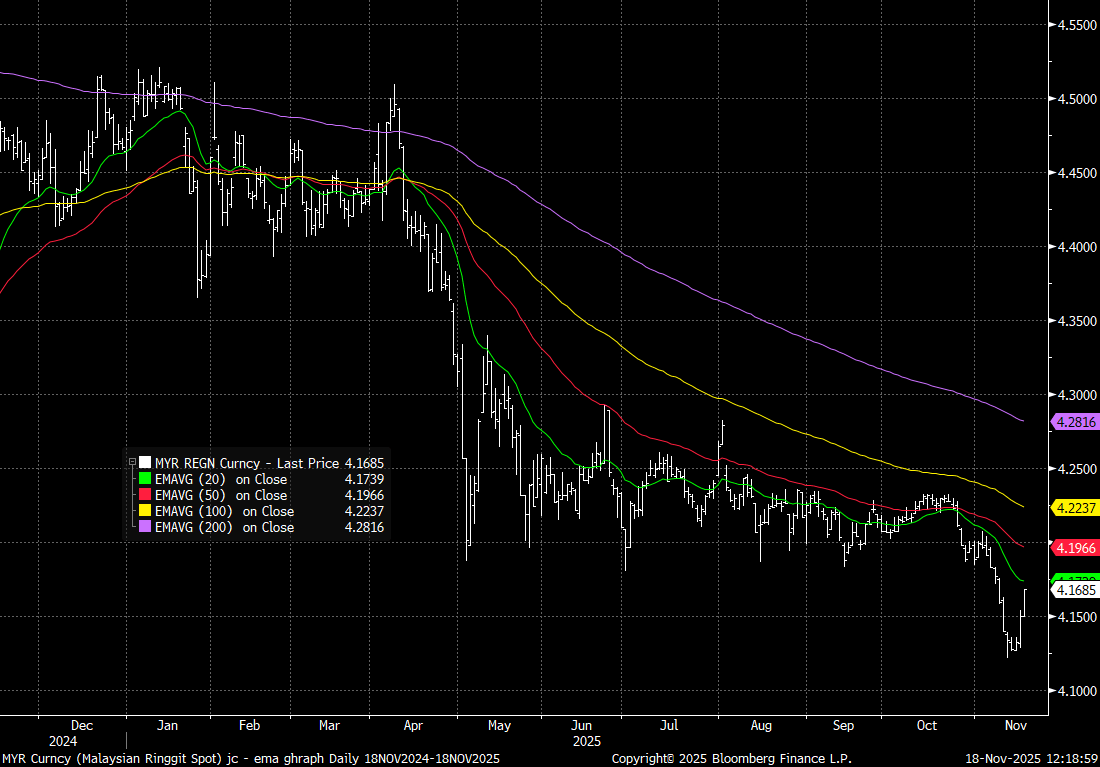Click the green EMAVG (20) legend swatch
Image resolution: width=1100 pixels, height=767 pixels.
click(x=145, y=479)
